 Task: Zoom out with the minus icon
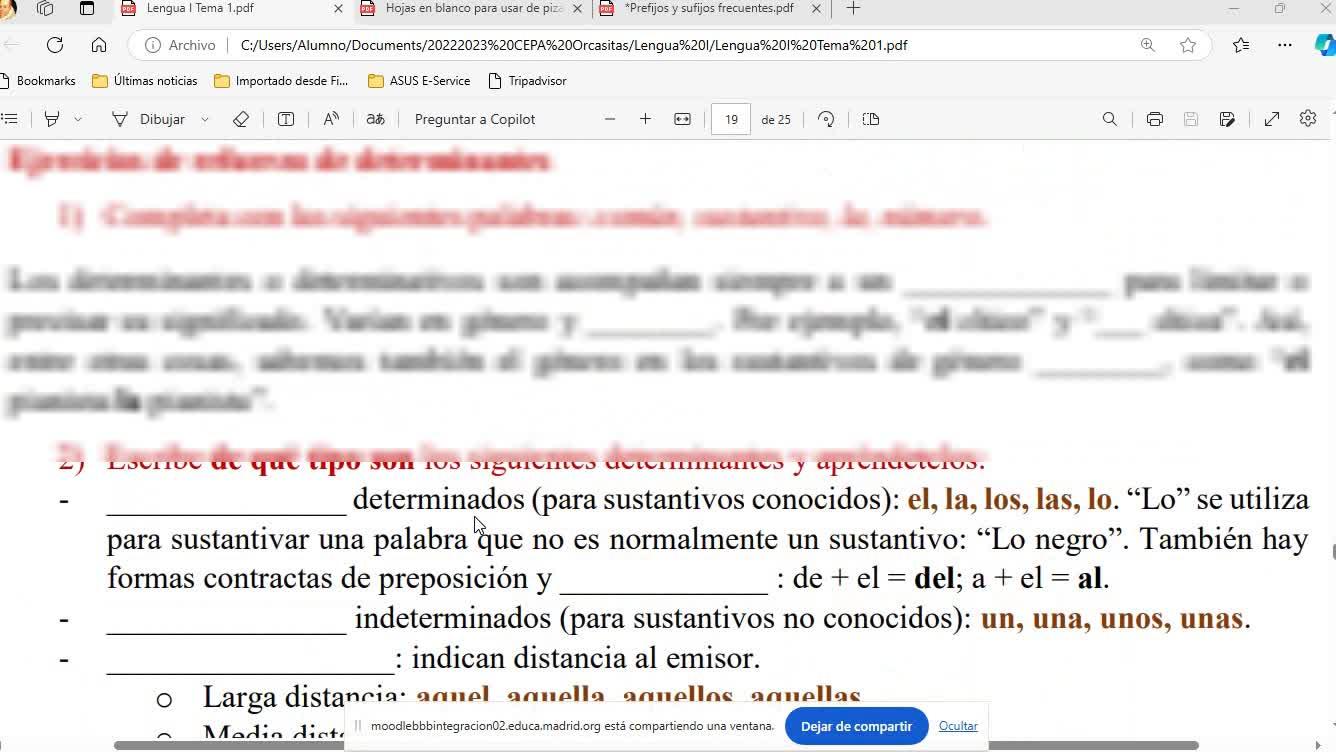[610, 119]
